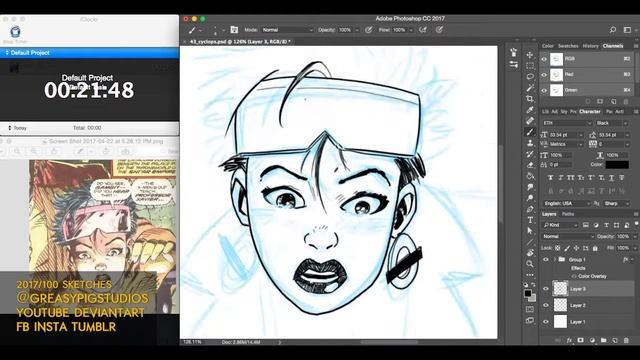Select the Path Selection tool
The width and height of the screenshot is (640, 360).
click(530, 231)
